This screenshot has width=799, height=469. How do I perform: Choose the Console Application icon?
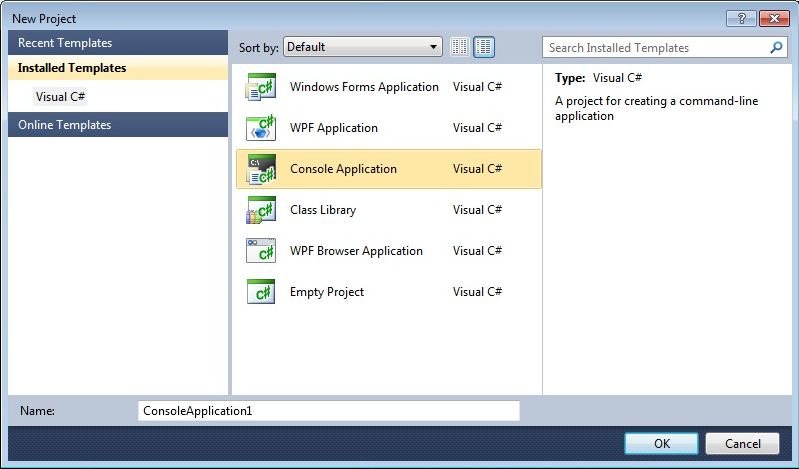coord(261,169)
